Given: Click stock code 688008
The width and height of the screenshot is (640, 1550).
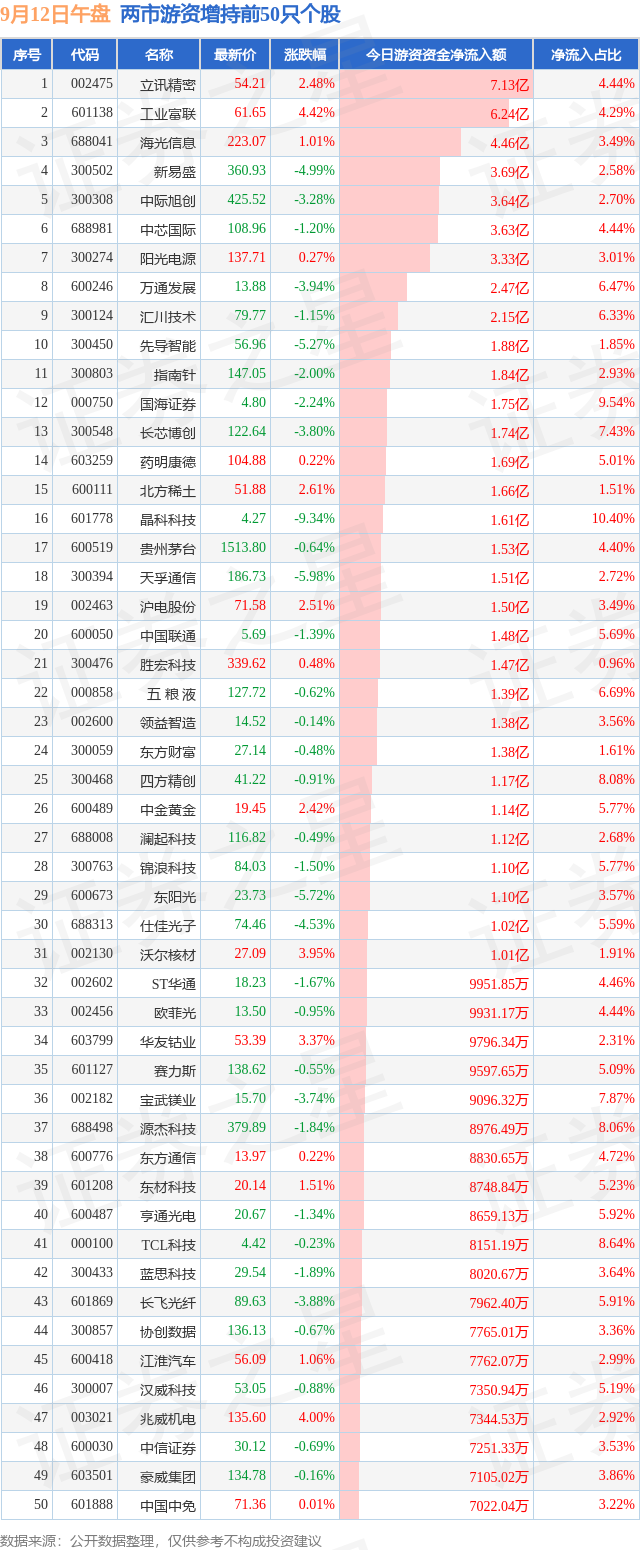Looking at the screenshot, I should pyautogui.click(x=92, y=838).
